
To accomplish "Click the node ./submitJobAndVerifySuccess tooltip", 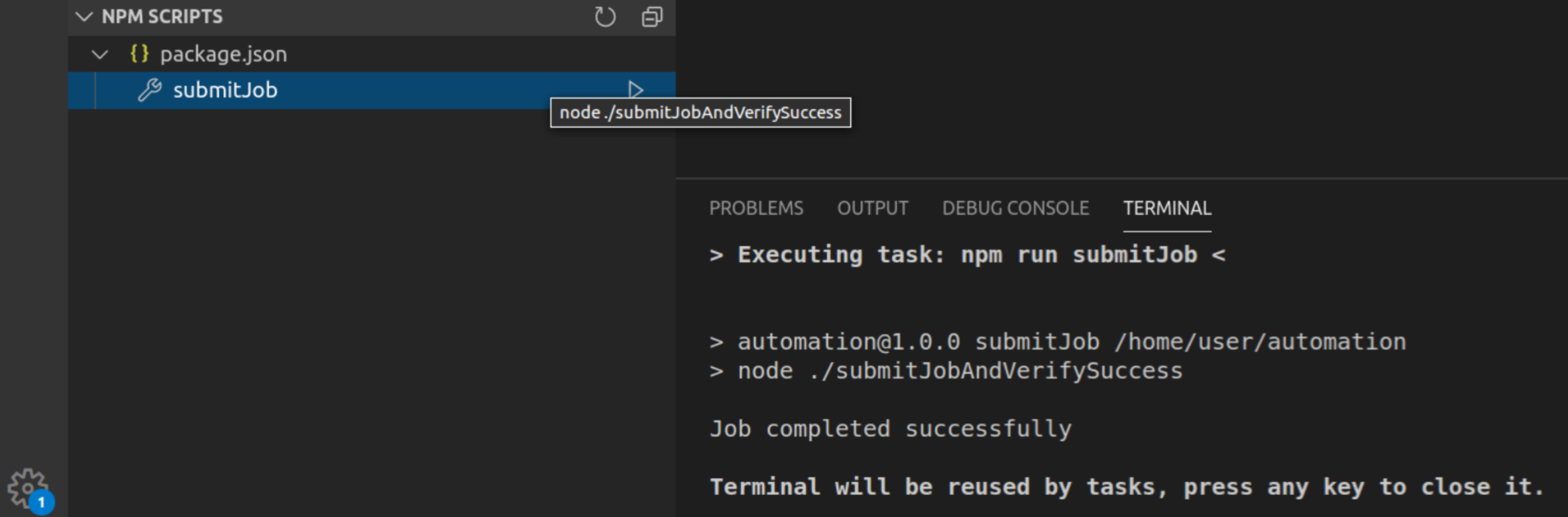I will (x=700, y=113).
